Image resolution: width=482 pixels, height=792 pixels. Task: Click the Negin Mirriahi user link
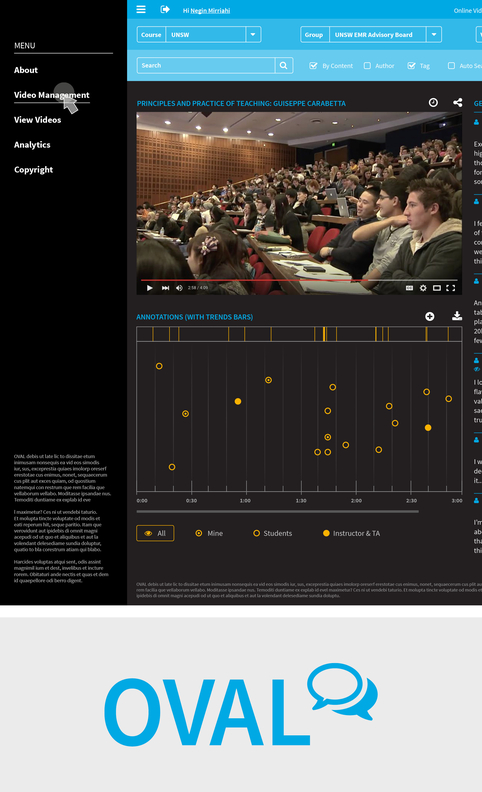(210, 11)
